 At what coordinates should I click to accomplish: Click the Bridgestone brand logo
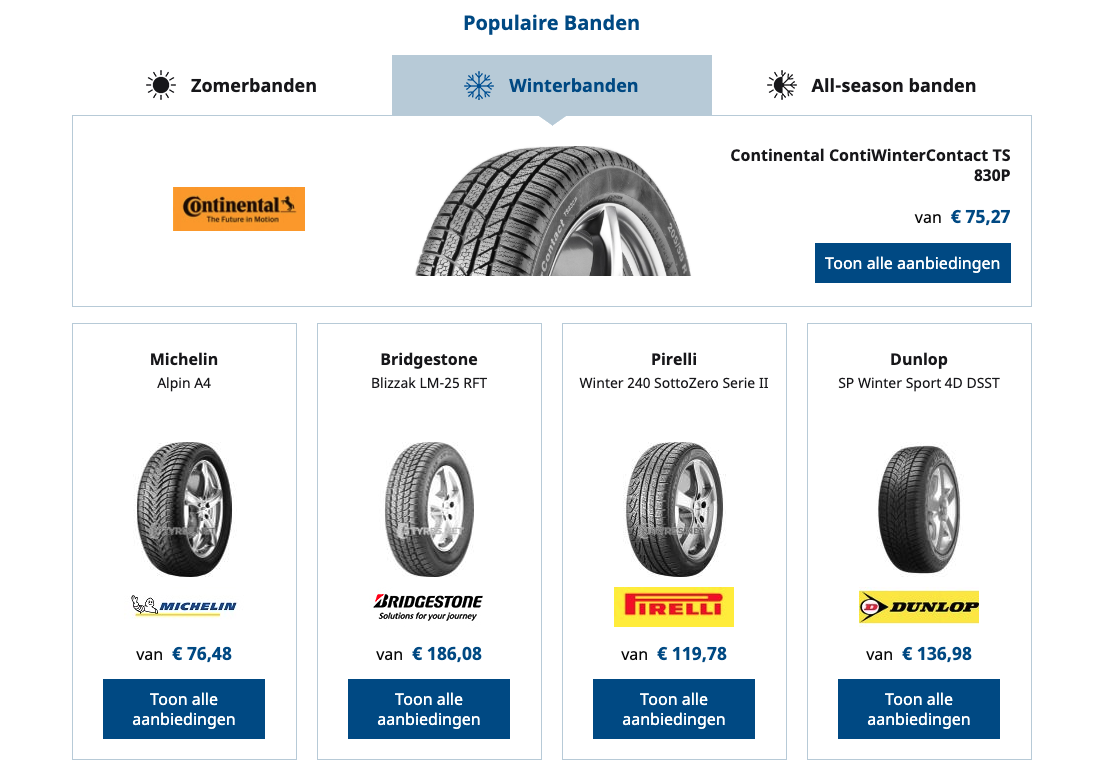coord(428,606)
